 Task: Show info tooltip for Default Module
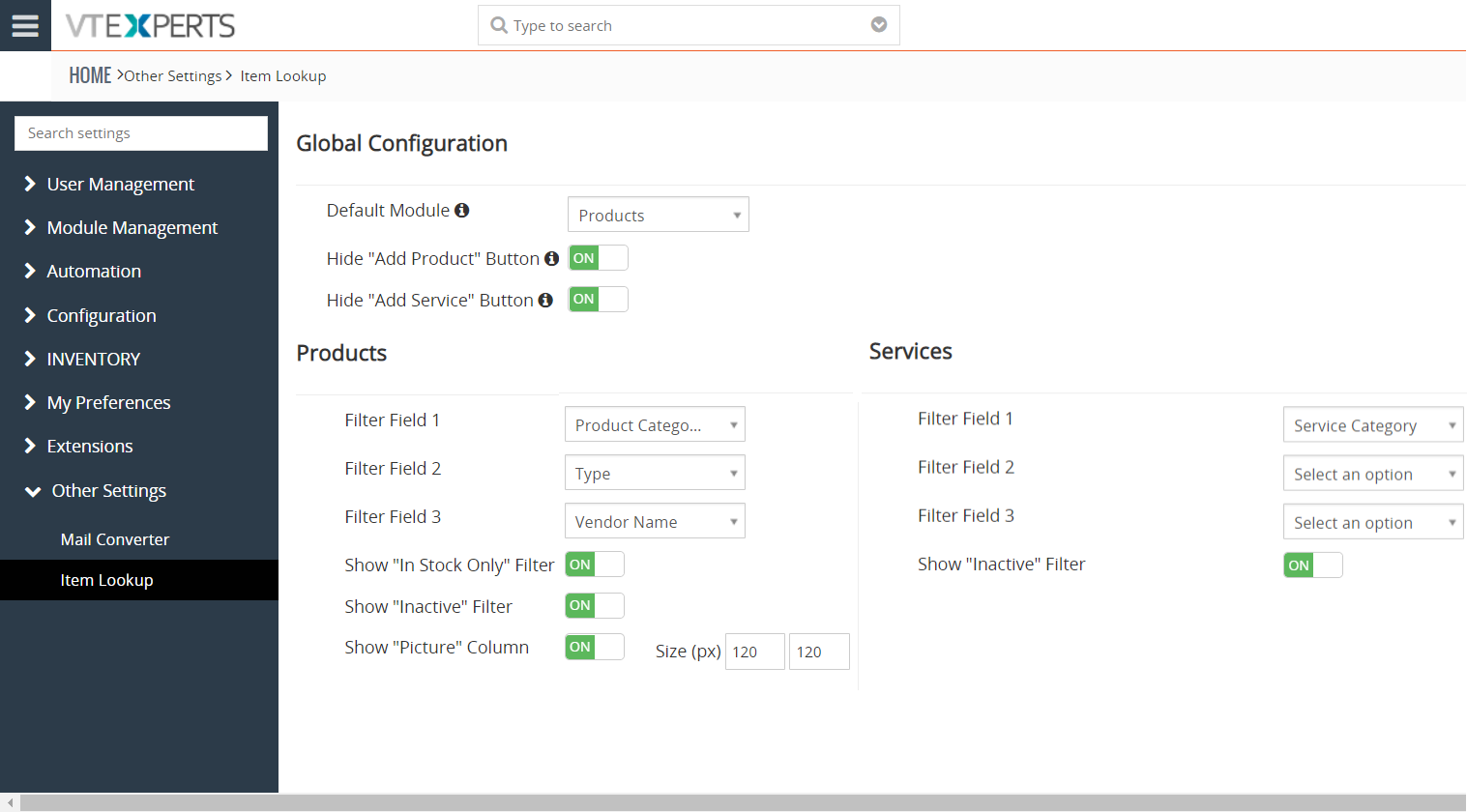coord(462,210)
